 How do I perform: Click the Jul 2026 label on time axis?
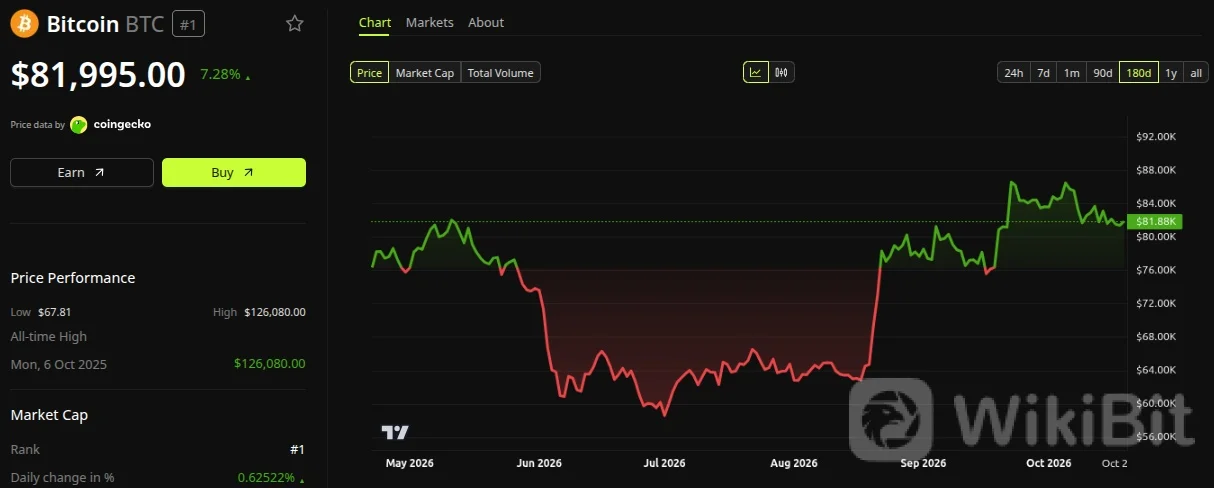(665, 463)
